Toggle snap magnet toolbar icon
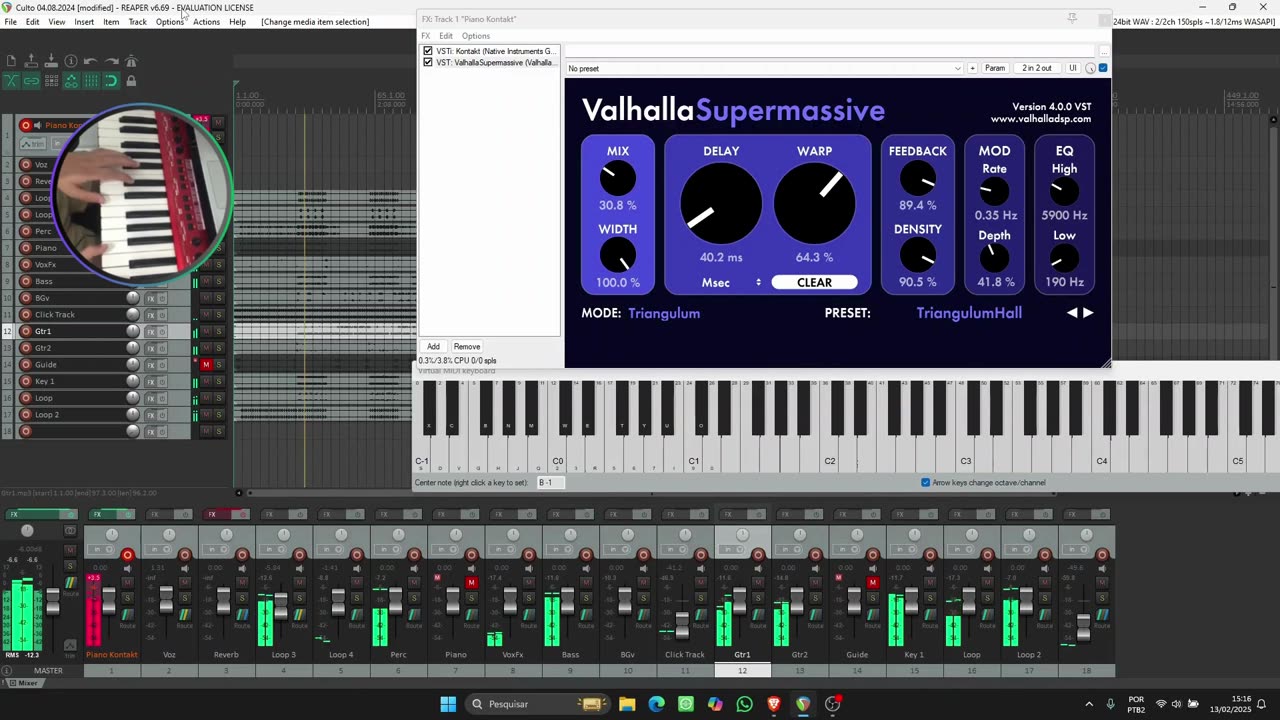 coord(111,80)
